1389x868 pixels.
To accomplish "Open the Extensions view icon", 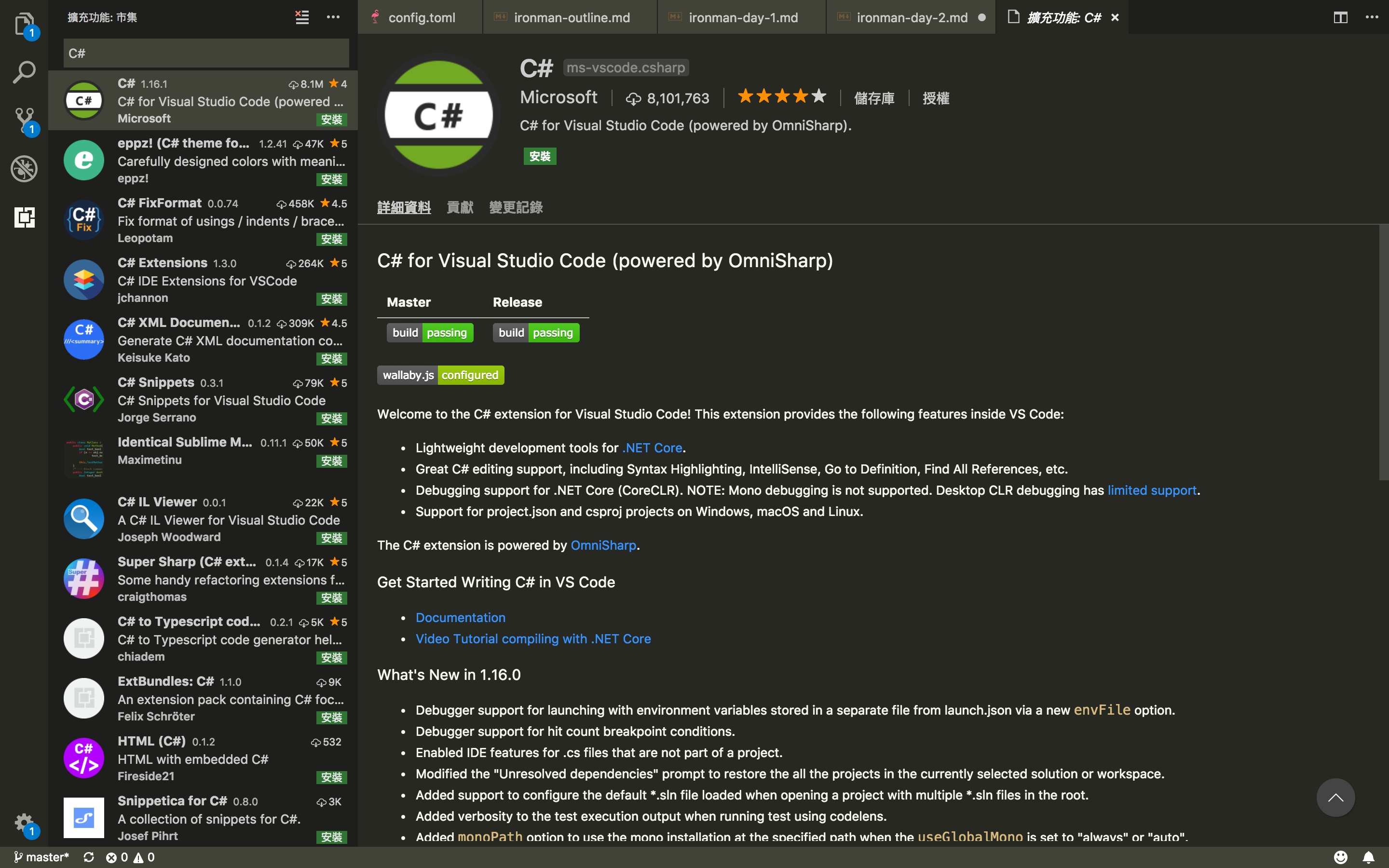I will (24, 217).
